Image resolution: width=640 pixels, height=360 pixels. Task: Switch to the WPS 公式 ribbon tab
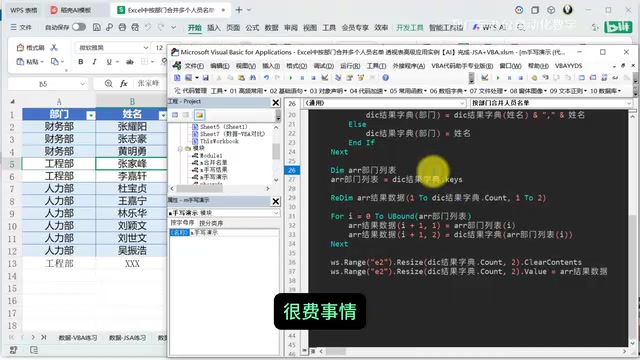(252, 27)
